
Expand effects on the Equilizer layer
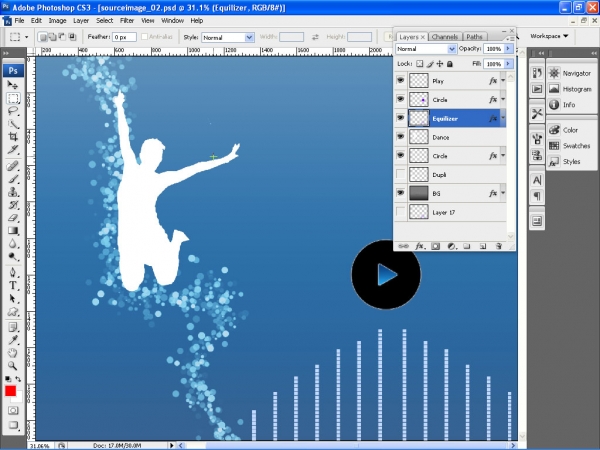tap(503, 118)
